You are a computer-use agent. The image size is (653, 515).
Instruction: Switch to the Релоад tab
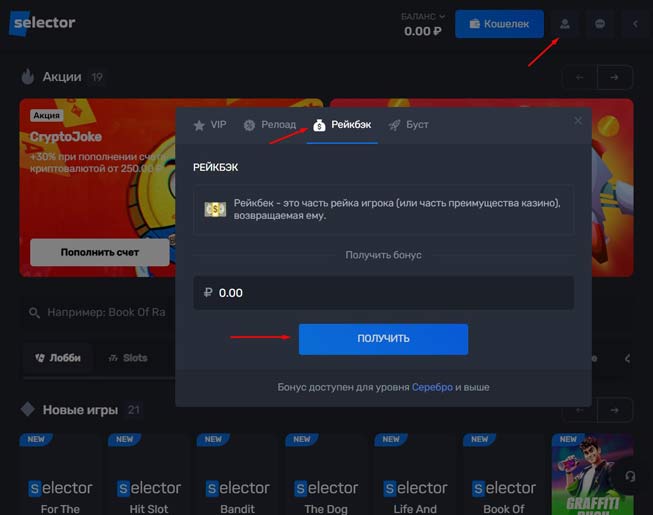coord(270,125)
